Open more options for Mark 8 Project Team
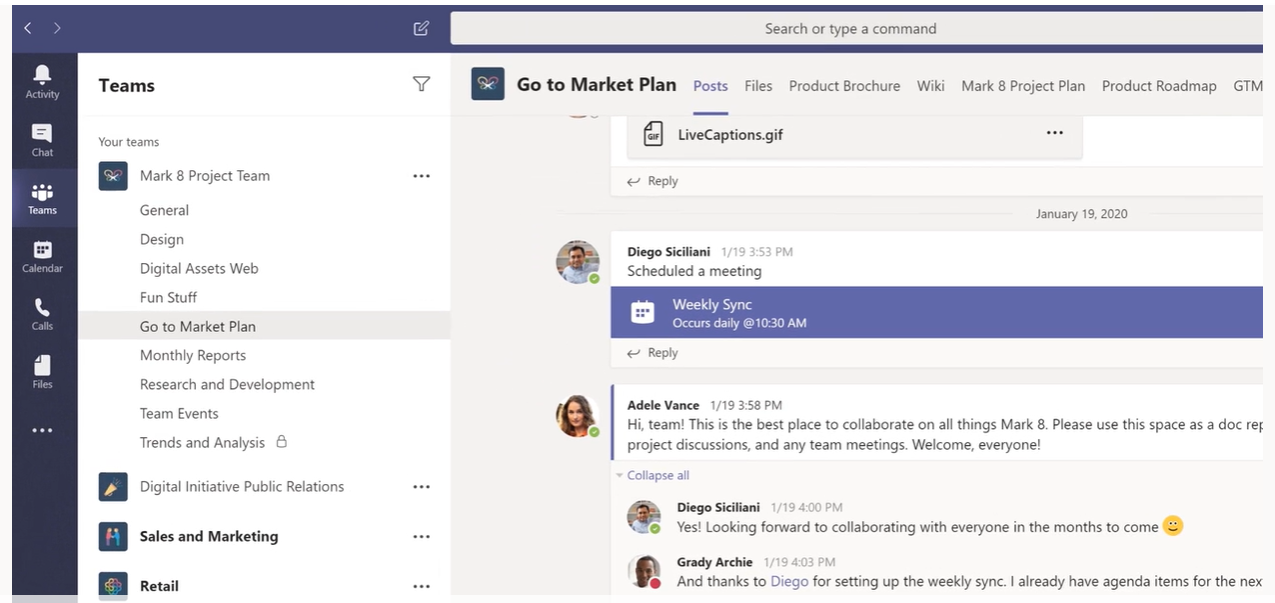The height and width of the screenshot is (603, 1275). 421,176
